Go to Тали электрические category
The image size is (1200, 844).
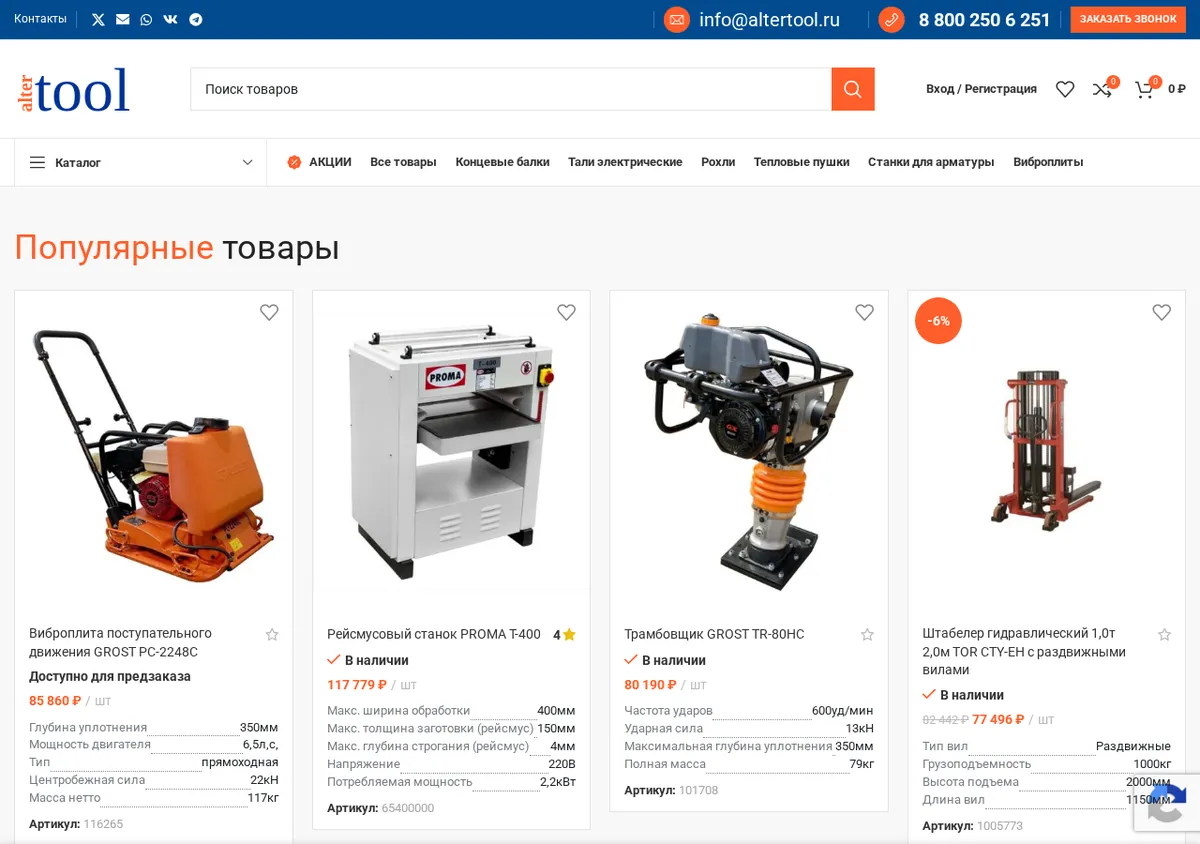coord(625,162)
